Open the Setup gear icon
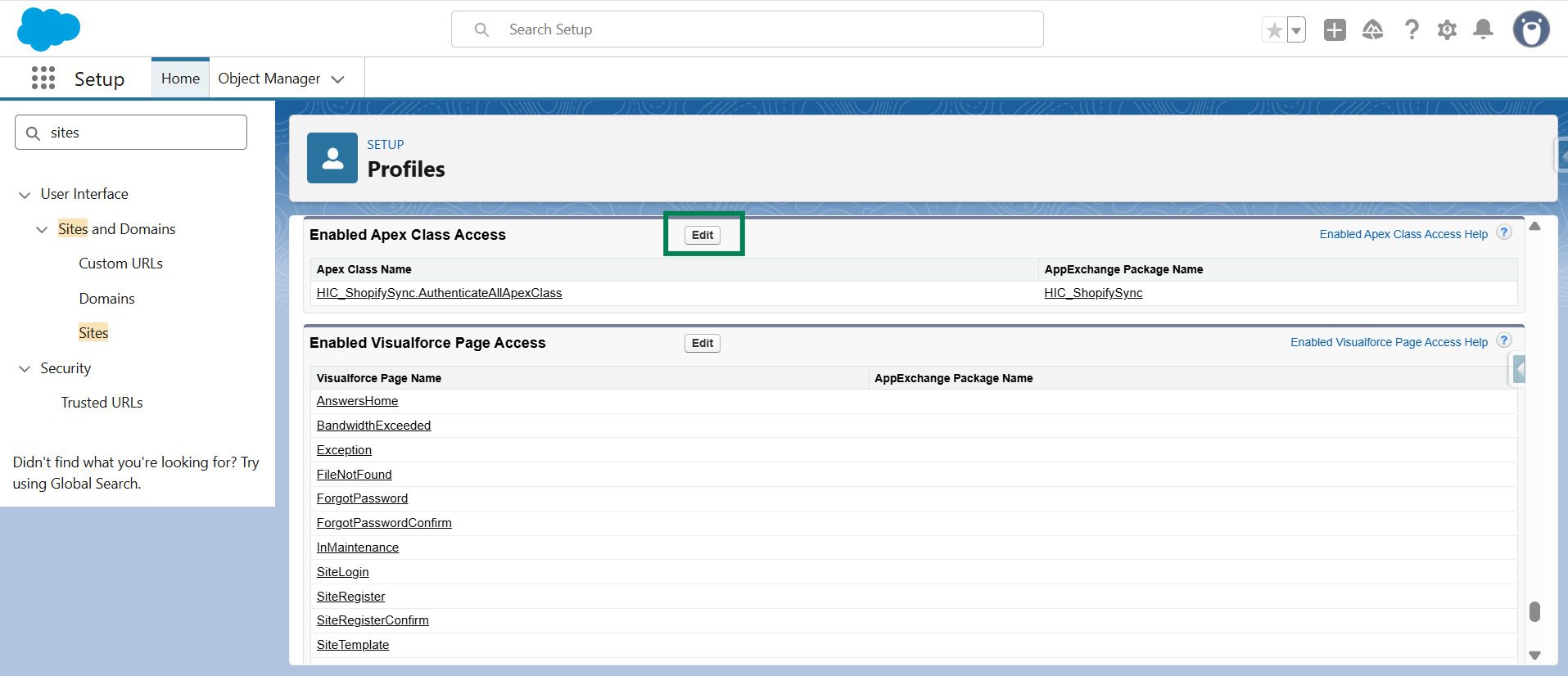The height and width of the screenshot is (676, 1568). pos(1447,30)
